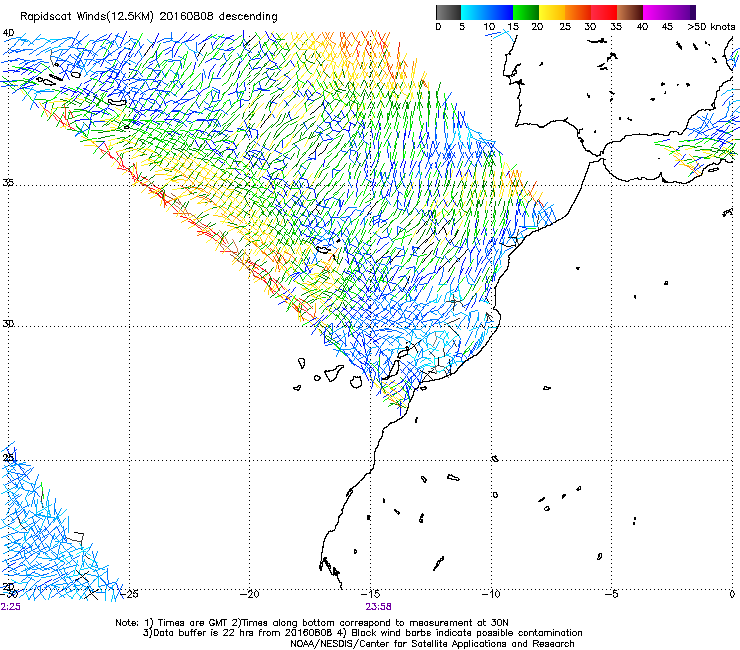
Task: Click the latitude '25' axis label on left edge
Action: coord(8,458)
